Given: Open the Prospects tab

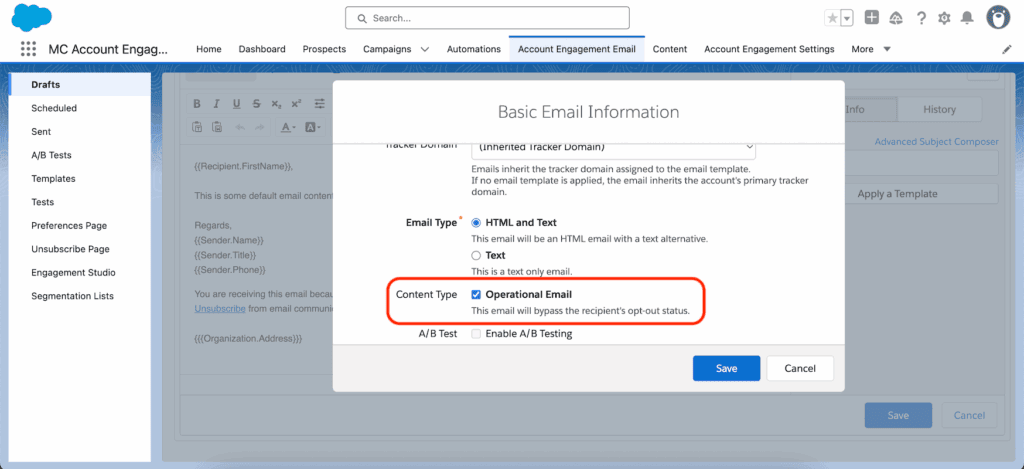Looking at the screenshot, I should (x=324, y=49).
